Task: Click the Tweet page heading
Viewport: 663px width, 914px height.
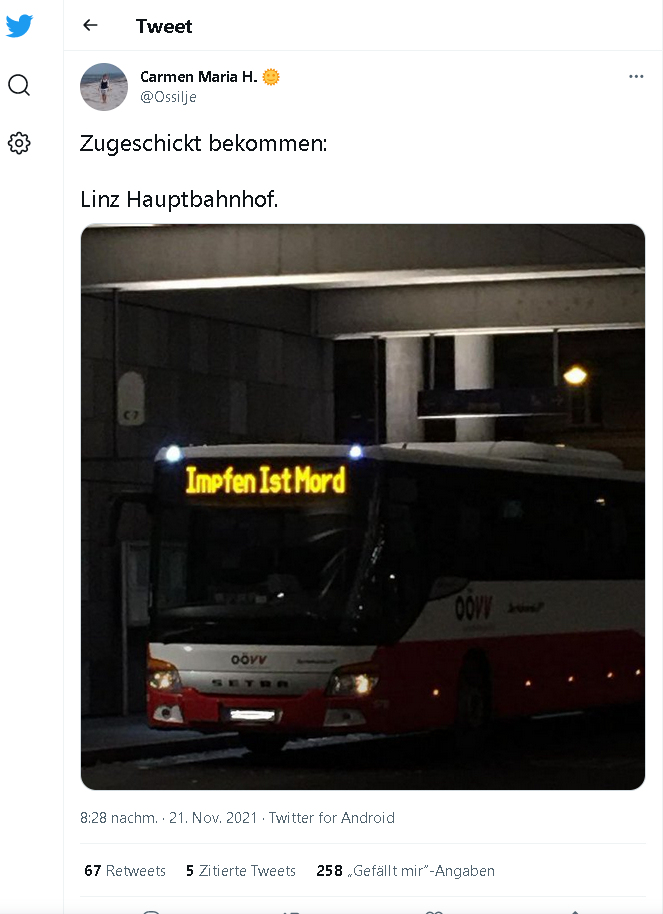Action: 164,26
